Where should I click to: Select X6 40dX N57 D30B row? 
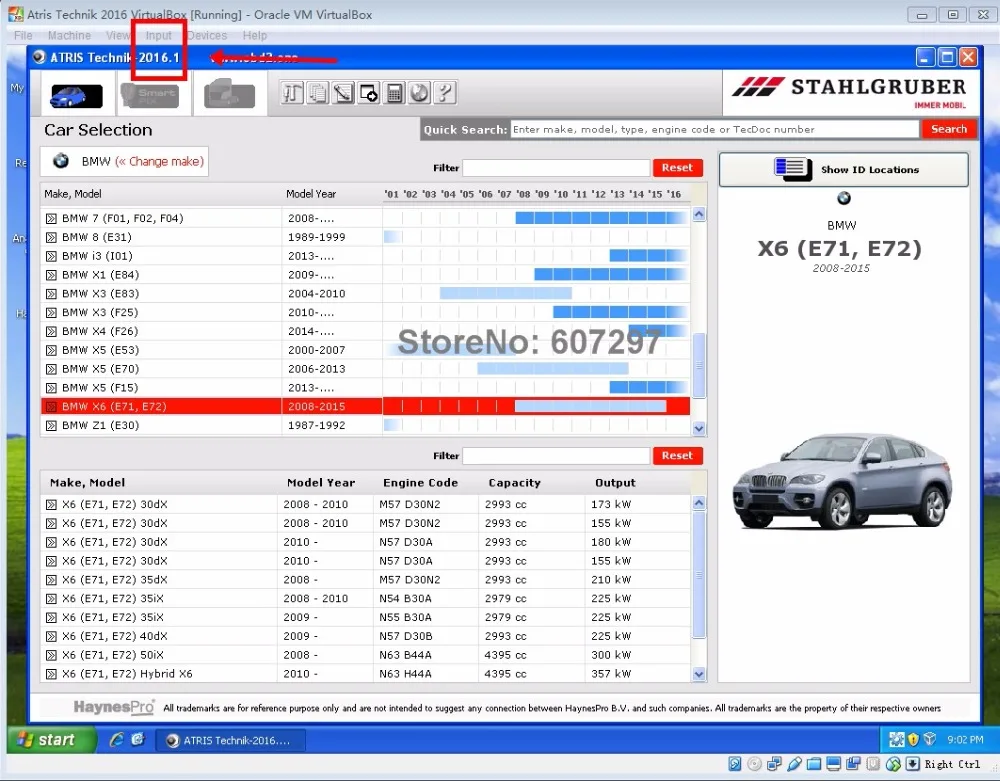pyautogui.click(x=365, y=636)
